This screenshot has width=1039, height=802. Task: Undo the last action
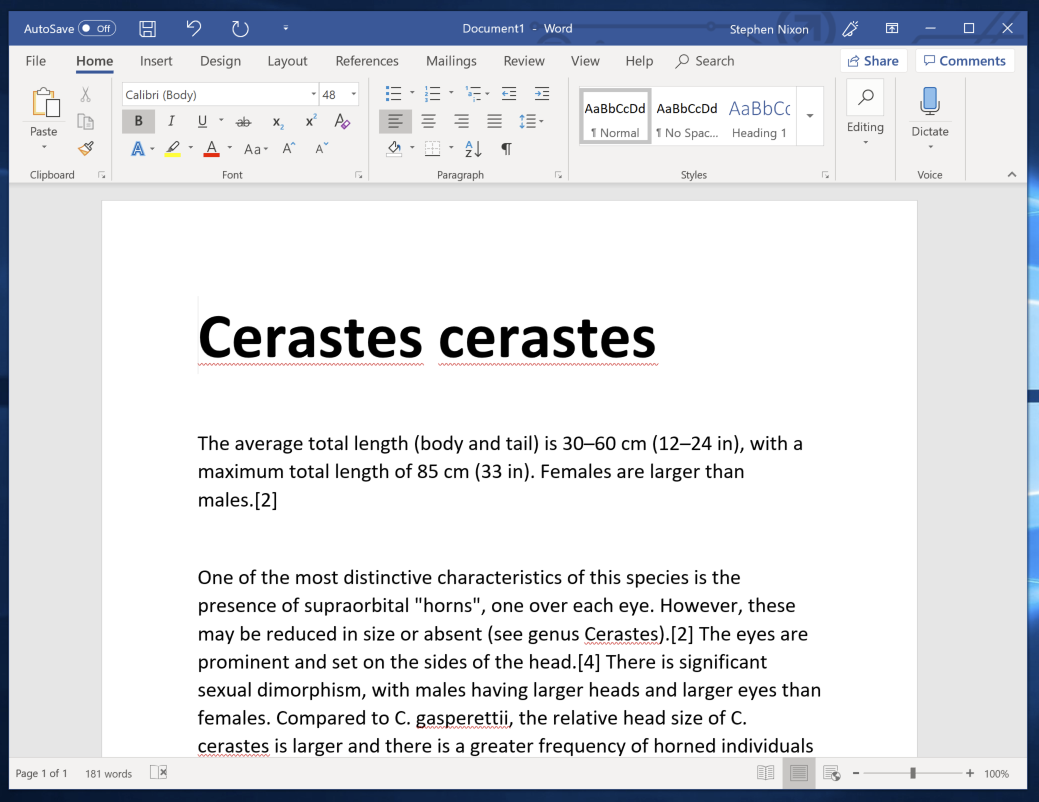(193, 29)
